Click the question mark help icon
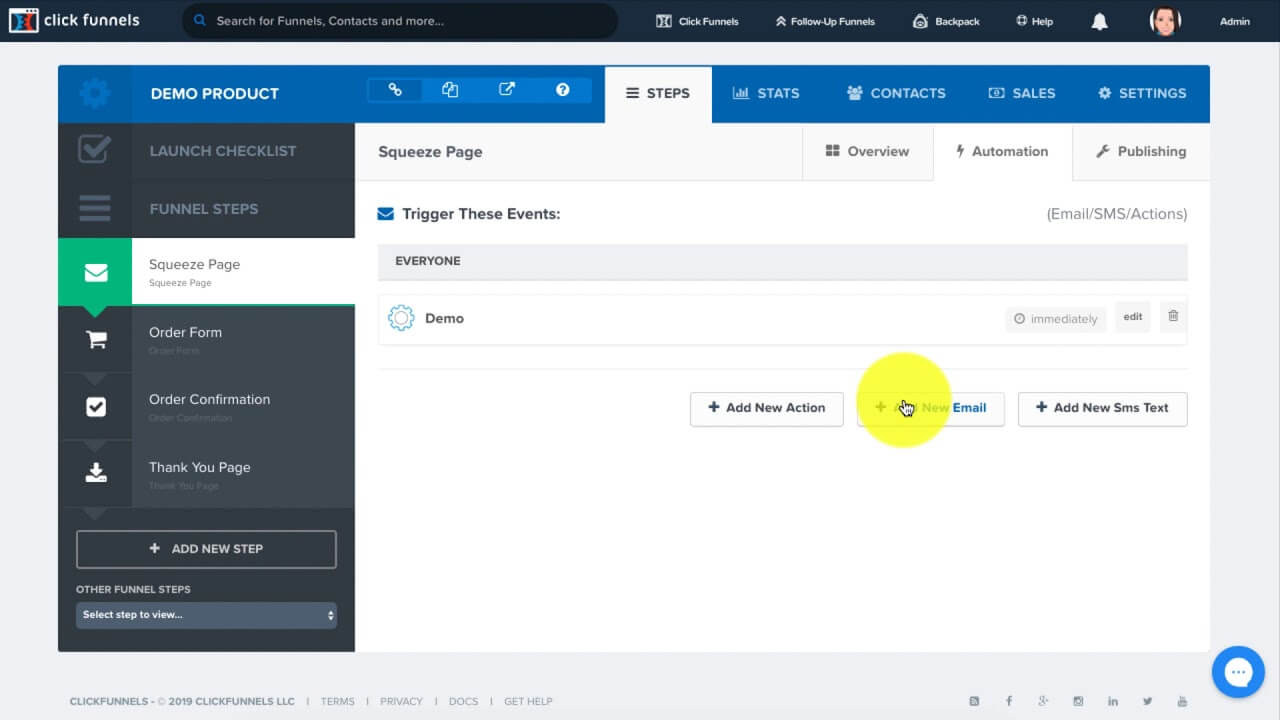This screenshot has width=1280, height=720. point(562,90)
